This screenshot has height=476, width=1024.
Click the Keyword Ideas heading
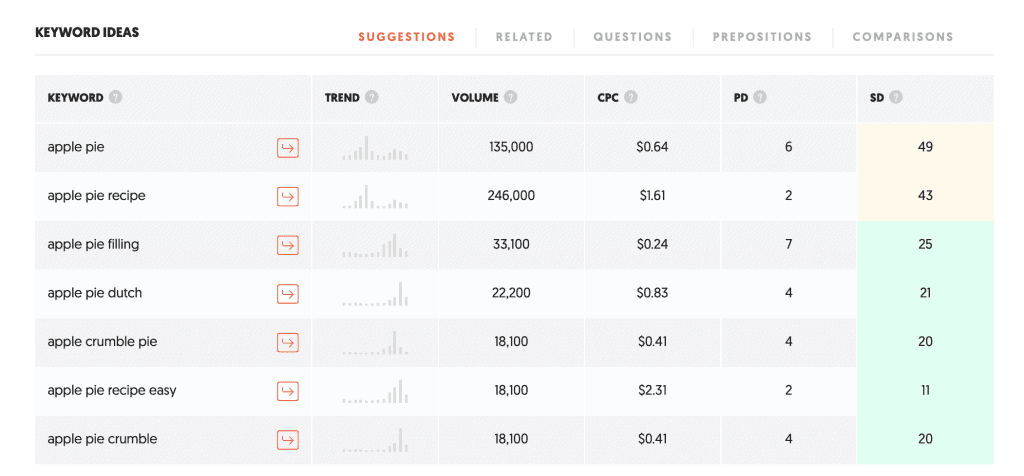click(87, 32)
